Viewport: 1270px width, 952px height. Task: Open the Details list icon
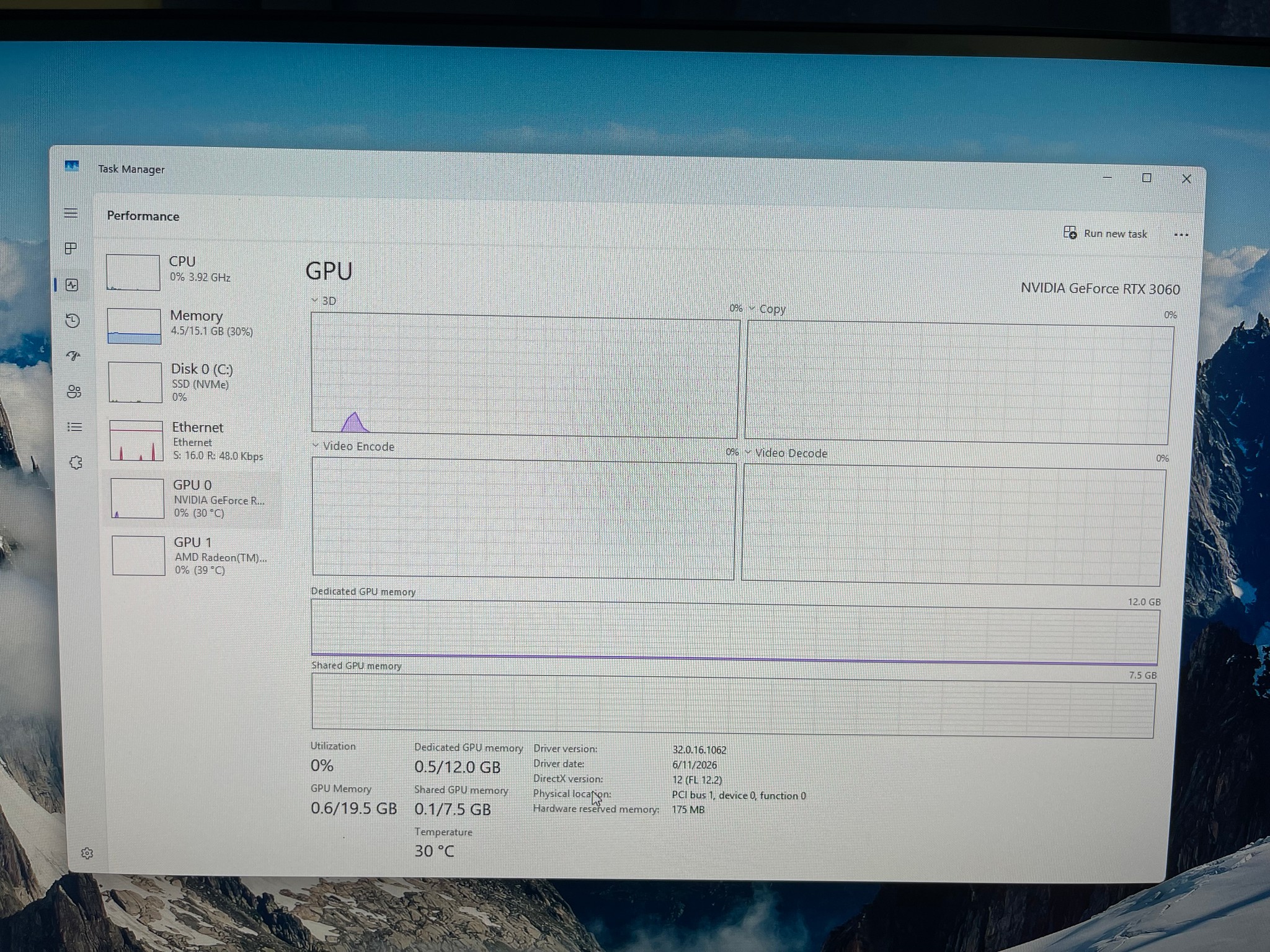(74, 427)
